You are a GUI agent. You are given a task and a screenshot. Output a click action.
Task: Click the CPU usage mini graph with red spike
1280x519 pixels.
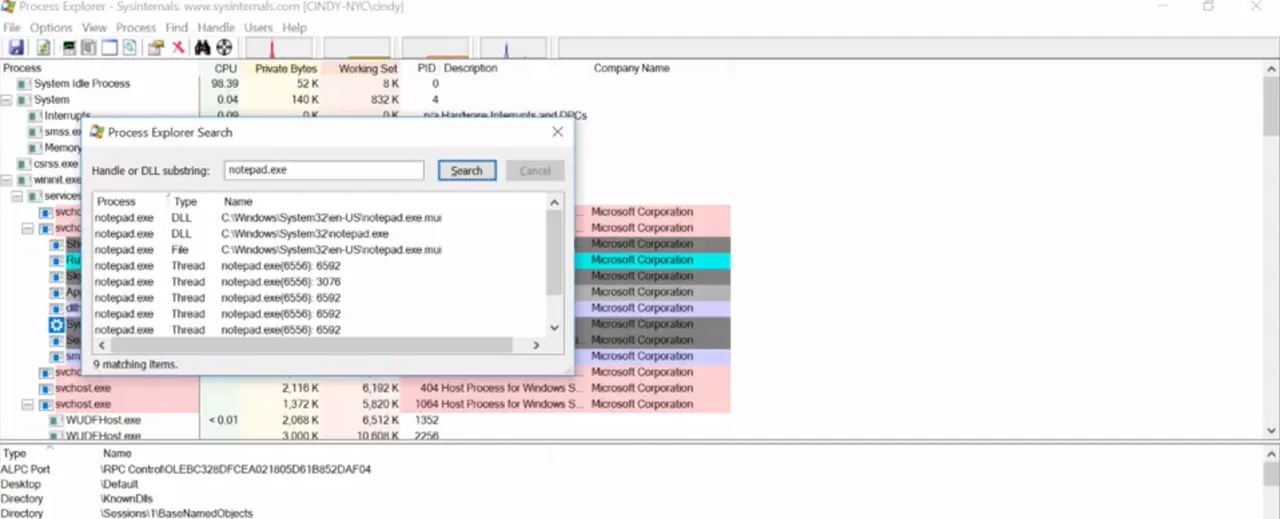pos(280,48)
